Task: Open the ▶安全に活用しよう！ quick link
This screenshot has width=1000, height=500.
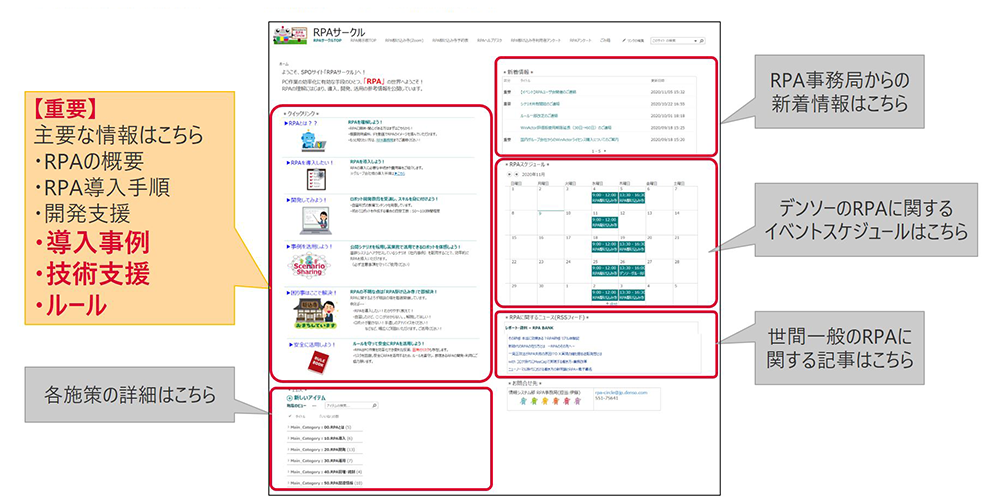Action: coord(311,344)
